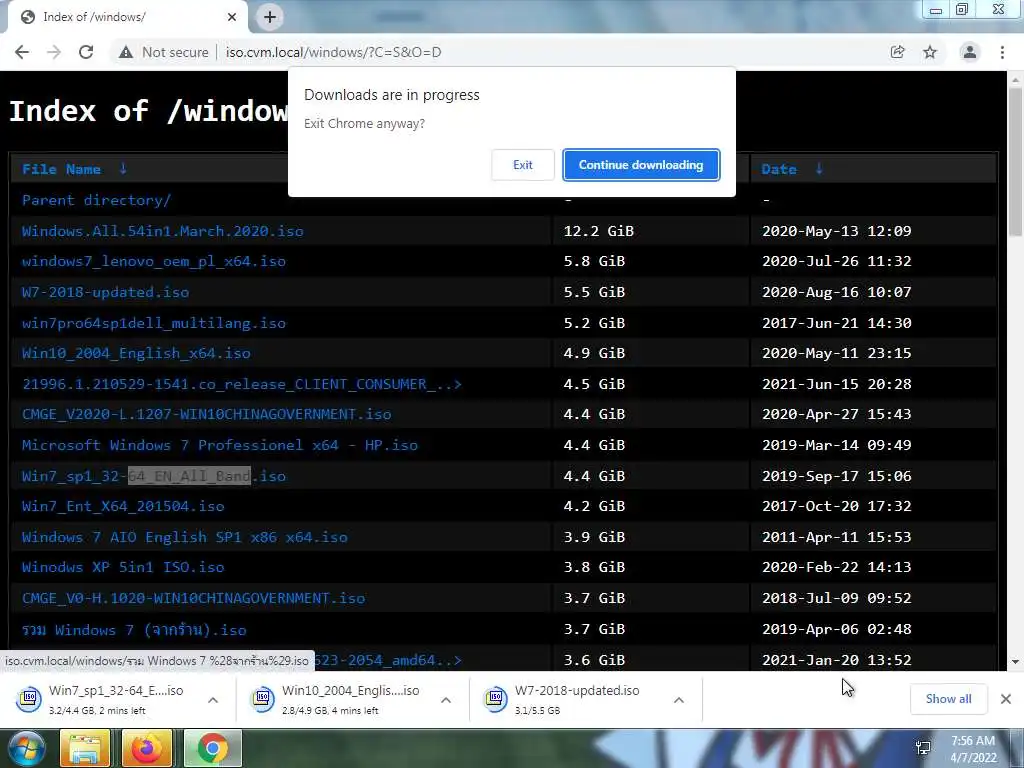1024x768 pixels.
Task: Click Microsoft Windows 7 Professionel x64 - HP.iso
Action: click(219, 445)
